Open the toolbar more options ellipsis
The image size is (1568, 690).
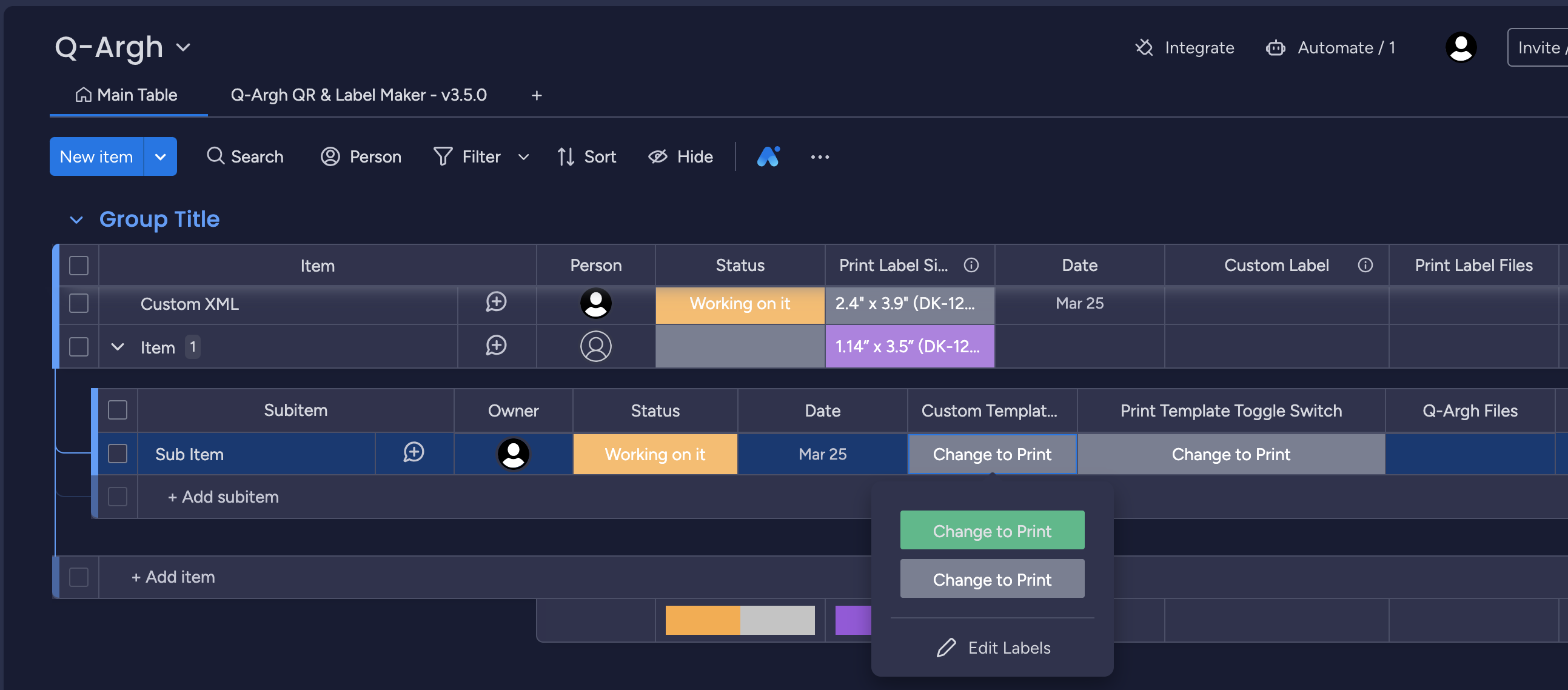point(819,156)
